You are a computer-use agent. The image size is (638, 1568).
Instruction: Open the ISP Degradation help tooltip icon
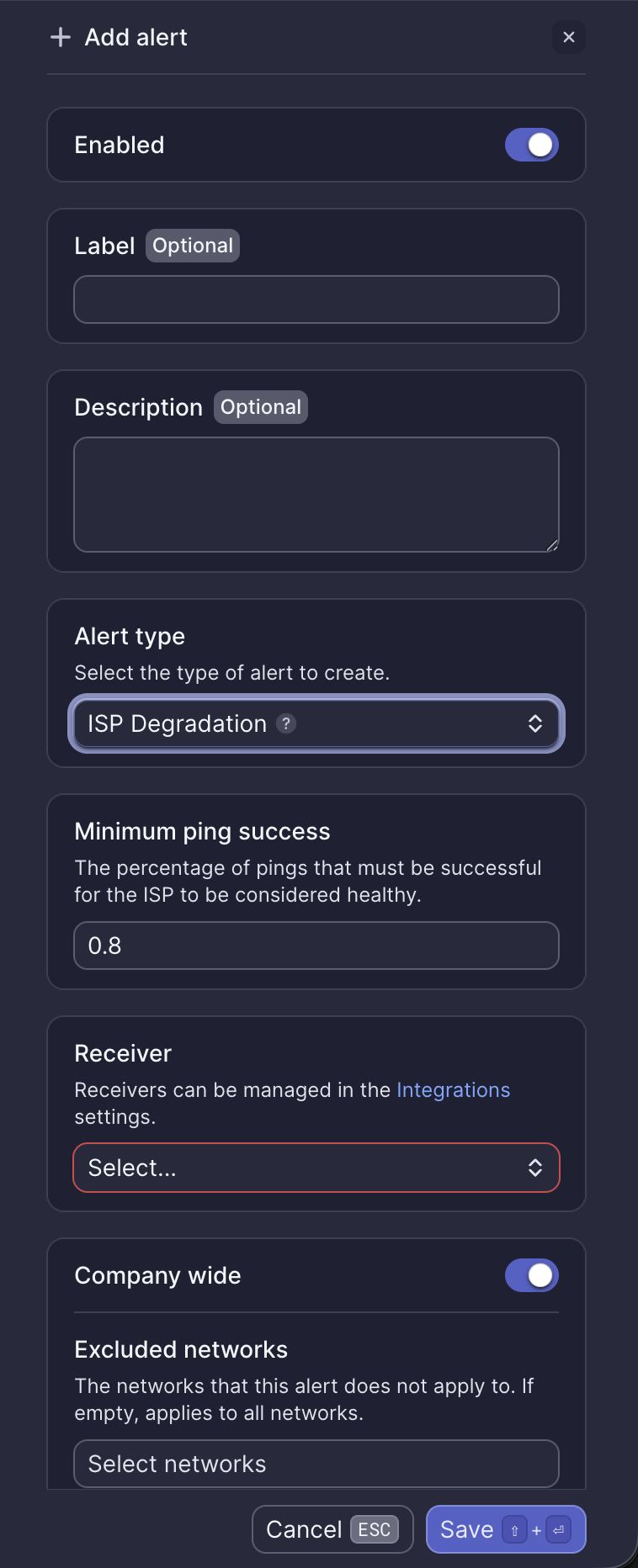286,723
